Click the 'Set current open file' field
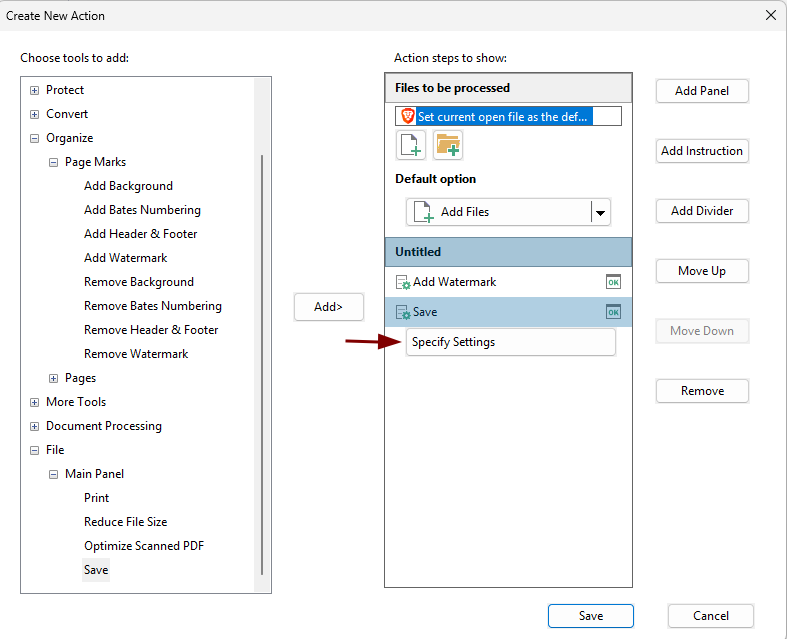The image size is (787, 639). pyautogui.click(x=508, y=116)
